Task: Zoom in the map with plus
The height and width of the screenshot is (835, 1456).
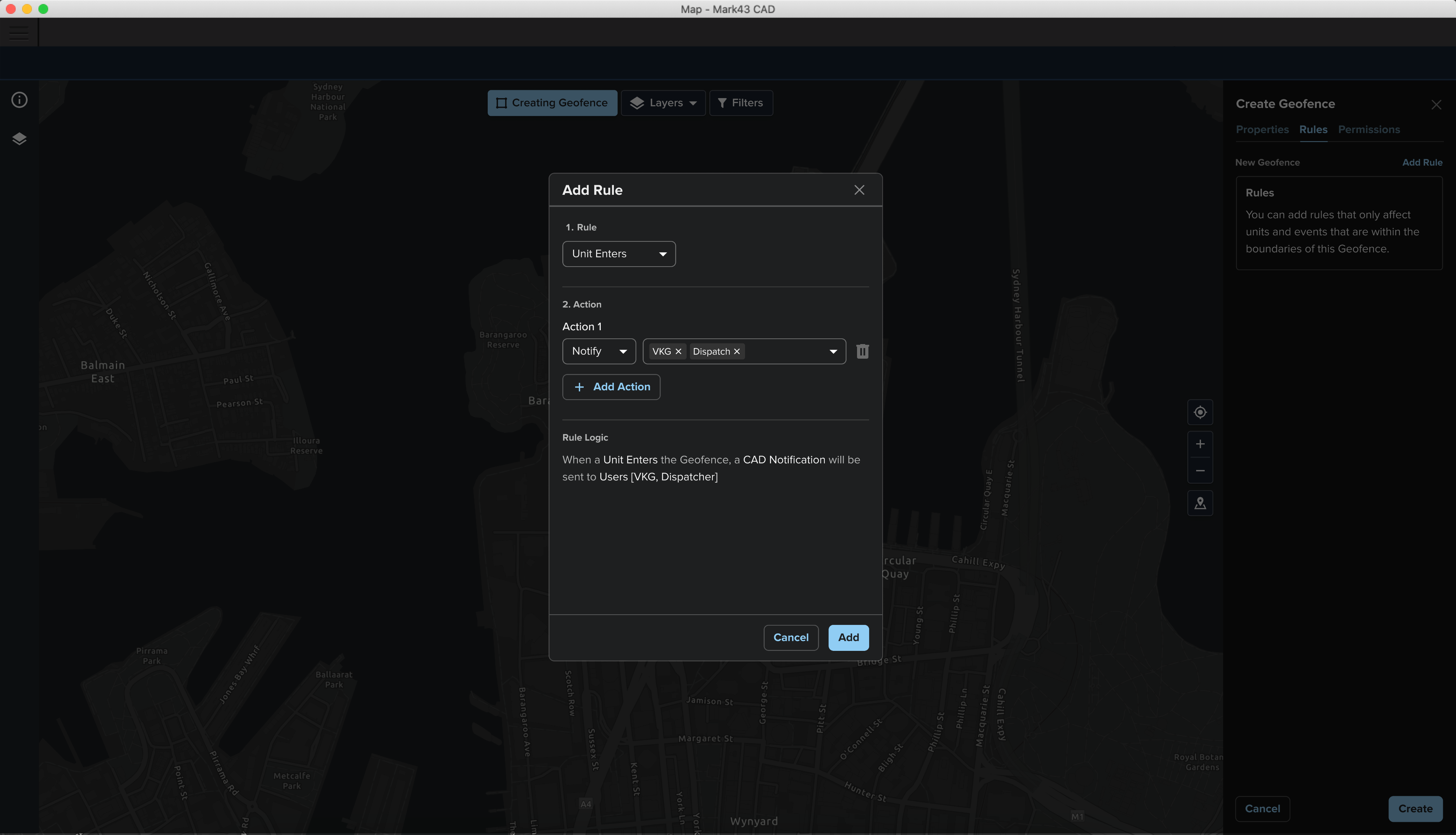Action: coord(1200,444)
